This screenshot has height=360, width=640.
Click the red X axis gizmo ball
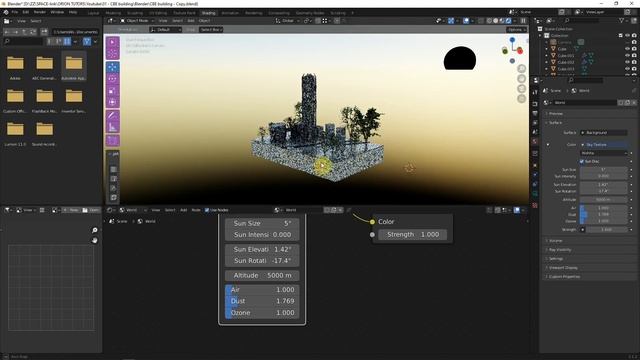520,51
